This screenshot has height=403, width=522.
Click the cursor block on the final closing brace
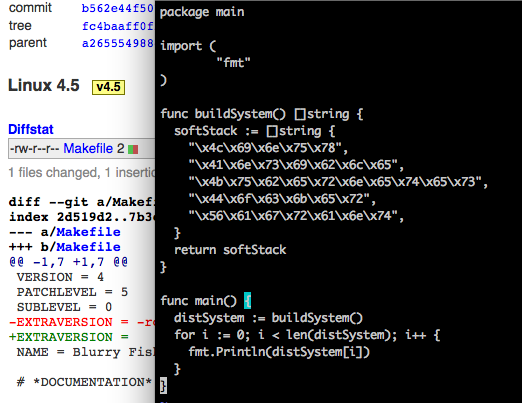(x=163, y=386)
